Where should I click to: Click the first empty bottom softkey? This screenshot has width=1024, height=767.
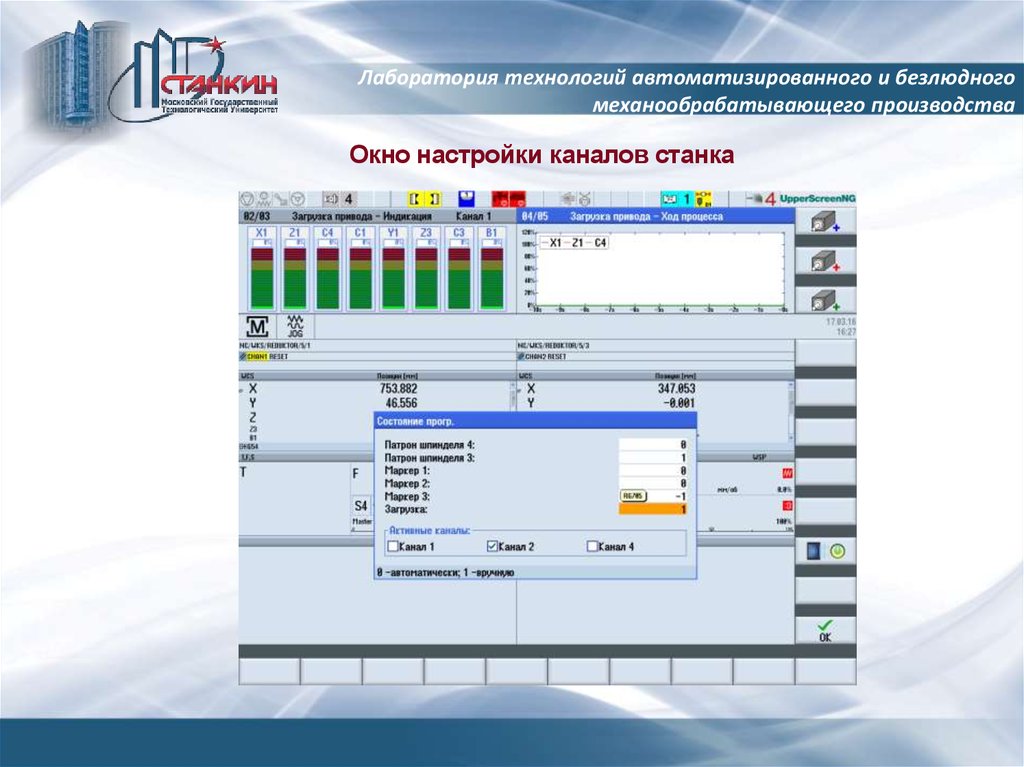click(270, 671)
